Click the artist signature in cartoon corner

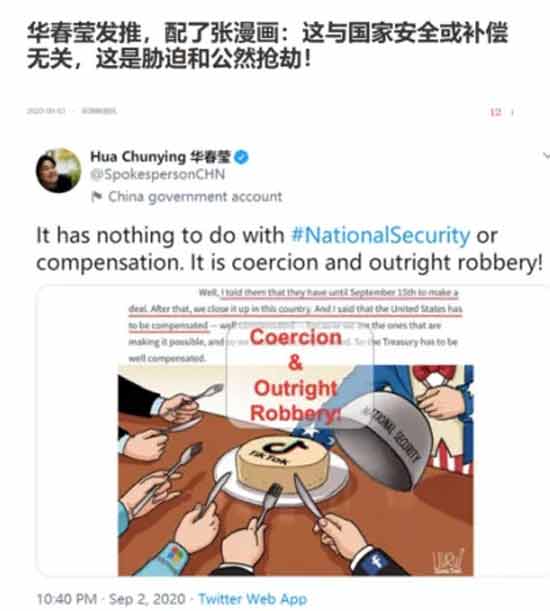(x=448, y=562)
